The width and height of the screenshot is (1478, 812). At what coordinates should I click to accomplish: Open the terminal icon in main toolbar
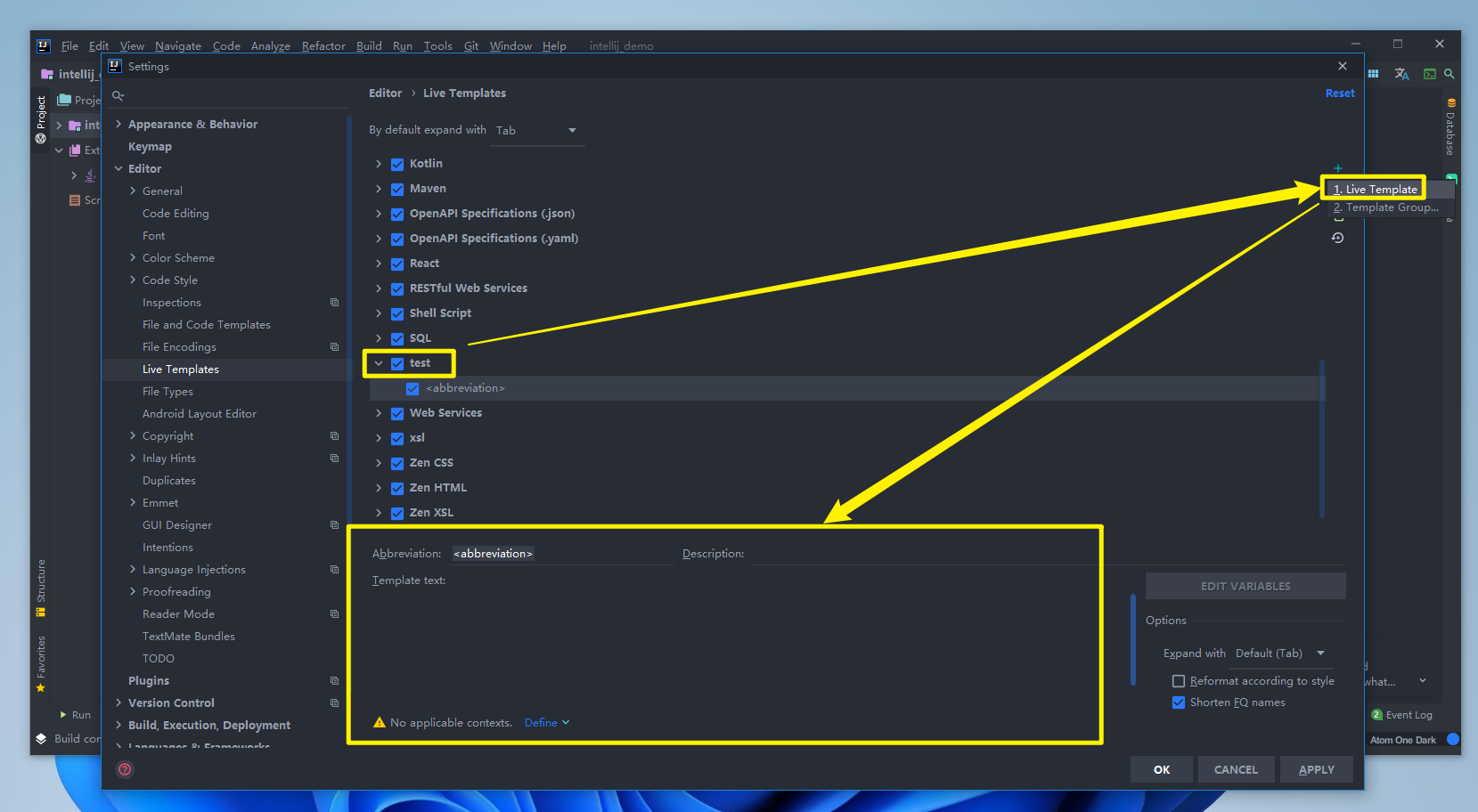click(1429, 74)
